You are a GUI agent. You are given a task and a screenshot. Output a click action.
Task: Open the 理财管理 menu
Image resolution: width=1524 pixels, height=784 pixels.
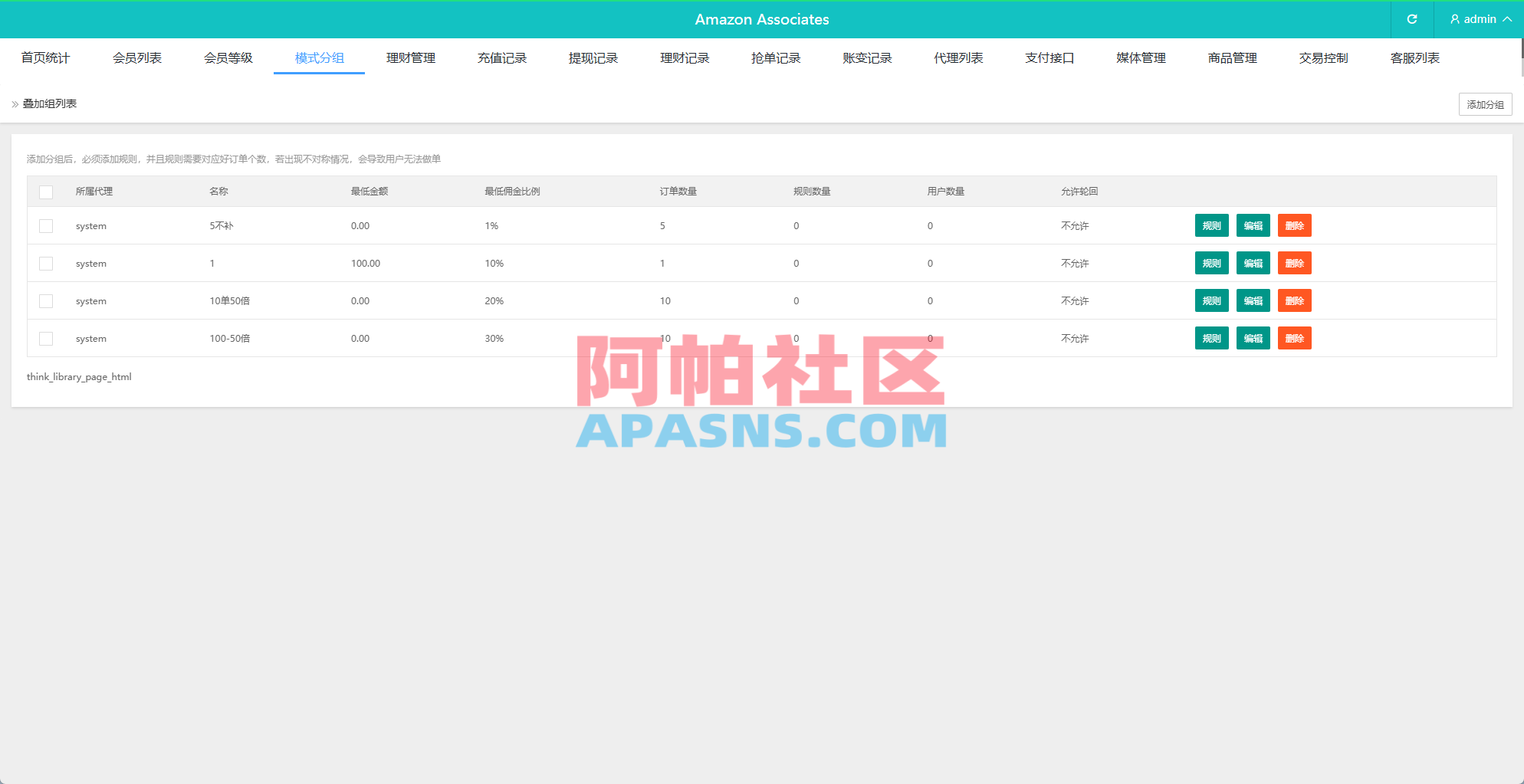(x=410, y=57)
